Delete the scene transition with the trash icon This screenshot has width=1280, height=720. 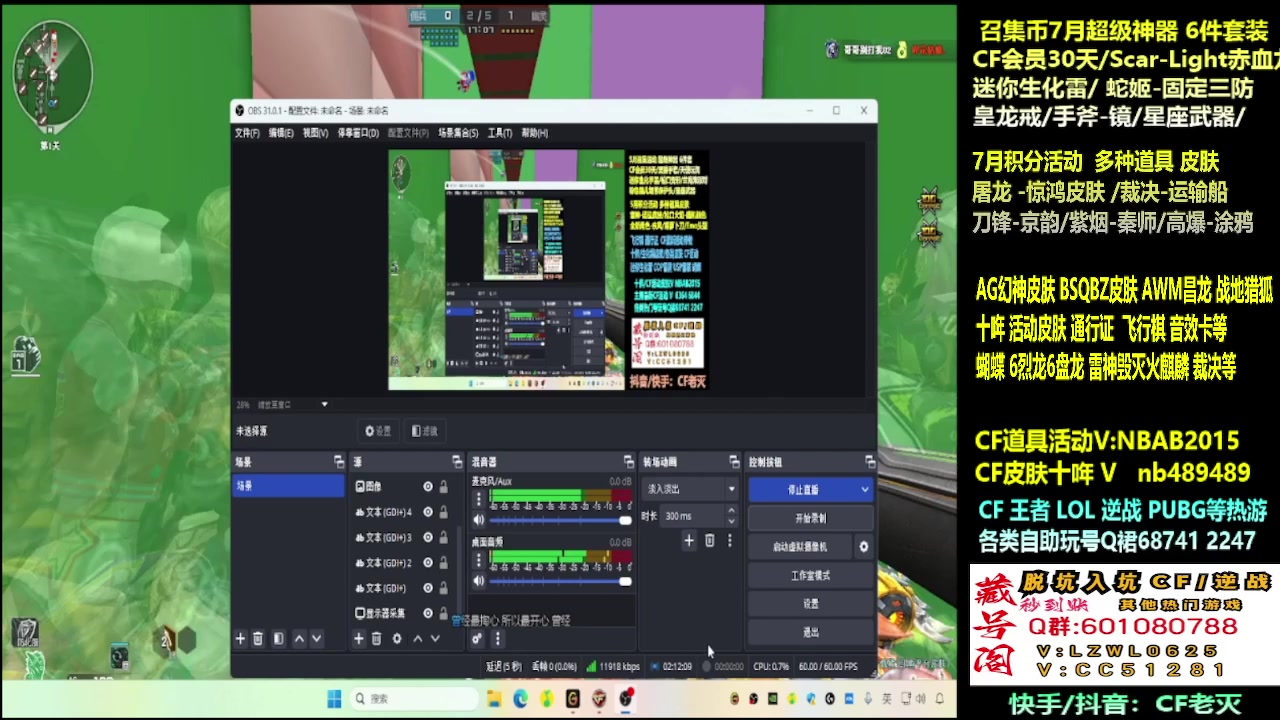coord(710,540)
